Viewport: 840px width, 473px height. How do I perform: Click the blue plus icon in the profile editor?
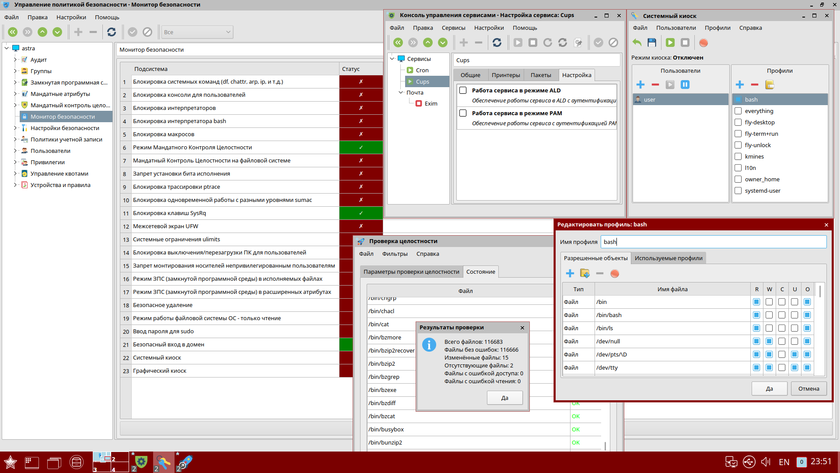(x=570, y=273)
